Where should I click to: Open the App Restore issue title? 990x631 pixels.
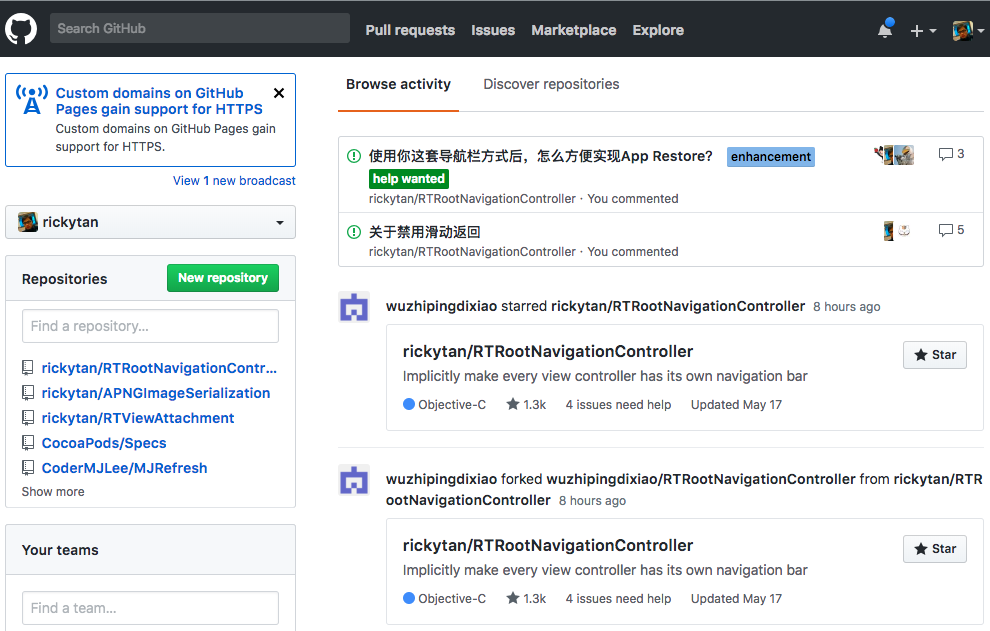(540, 156)
